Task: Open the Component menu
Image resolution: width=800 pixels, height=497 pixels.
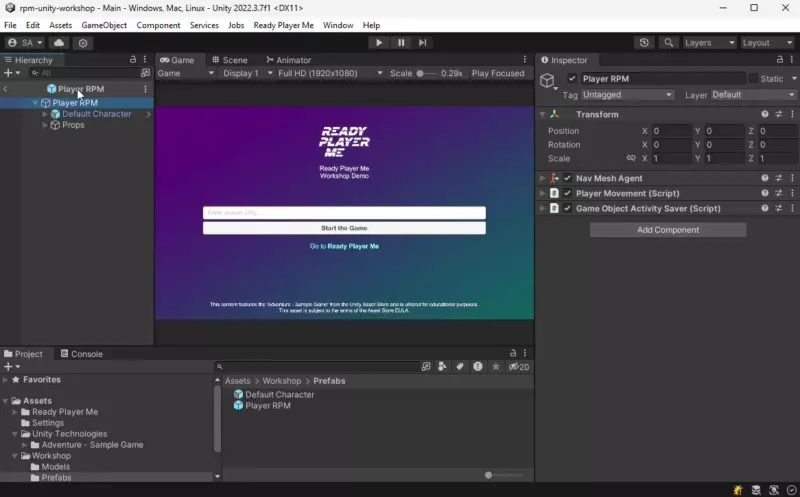Action: click(x=158, y=25)
